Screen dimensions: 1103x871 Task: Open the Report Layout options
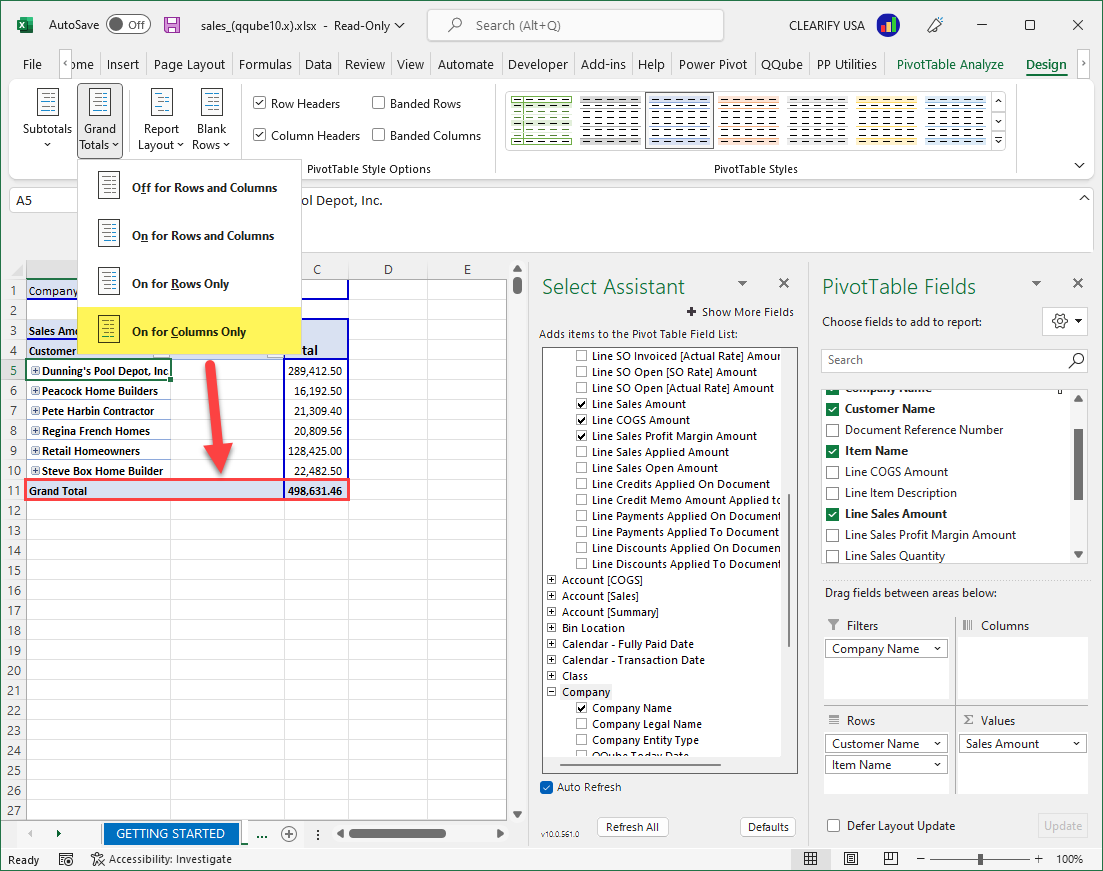[161, 120]
